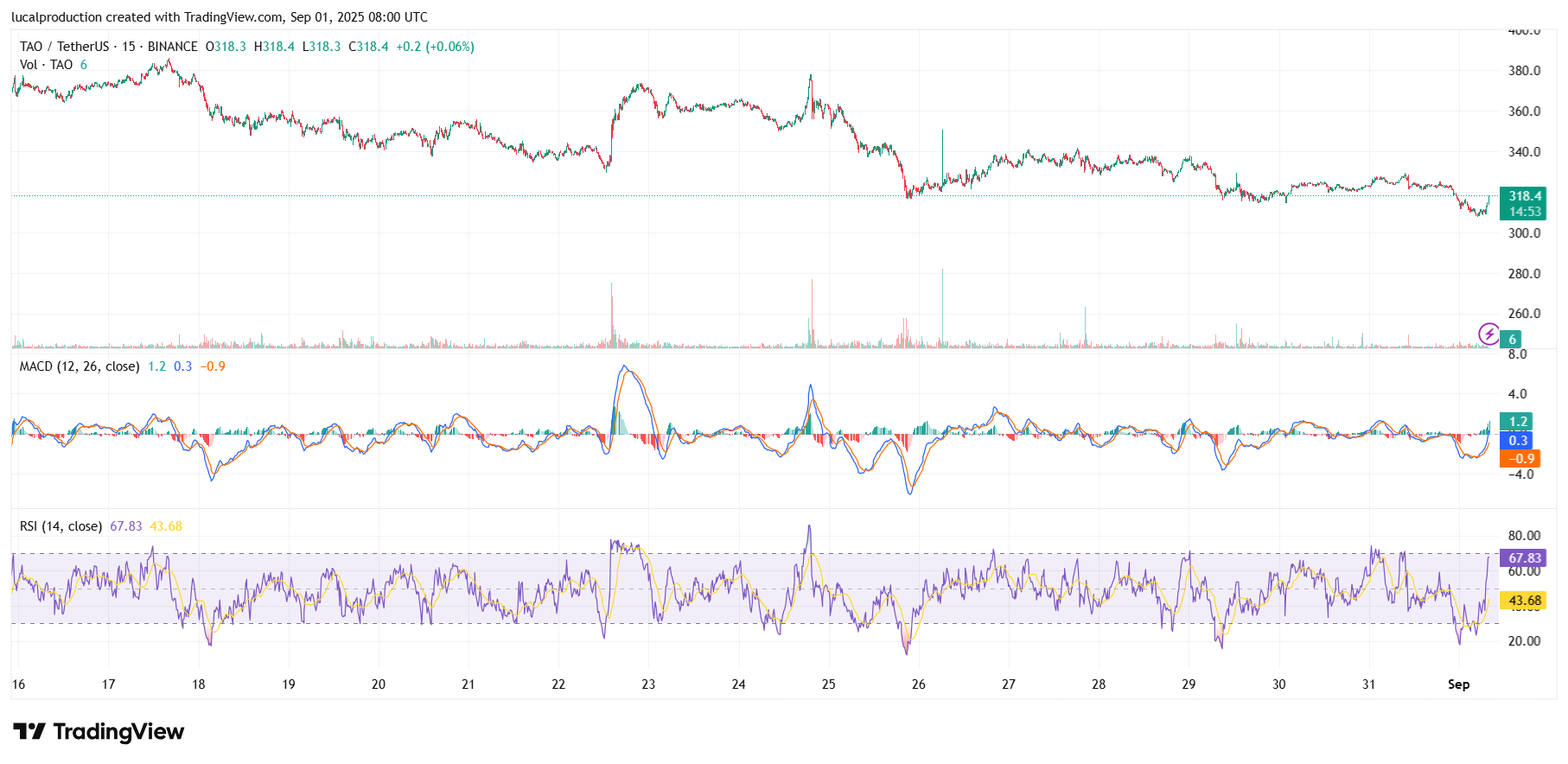The width and height of the screenshot is (1568, 764).
Task: Click the low value L318.3
Action: click(x=322, y=47)
